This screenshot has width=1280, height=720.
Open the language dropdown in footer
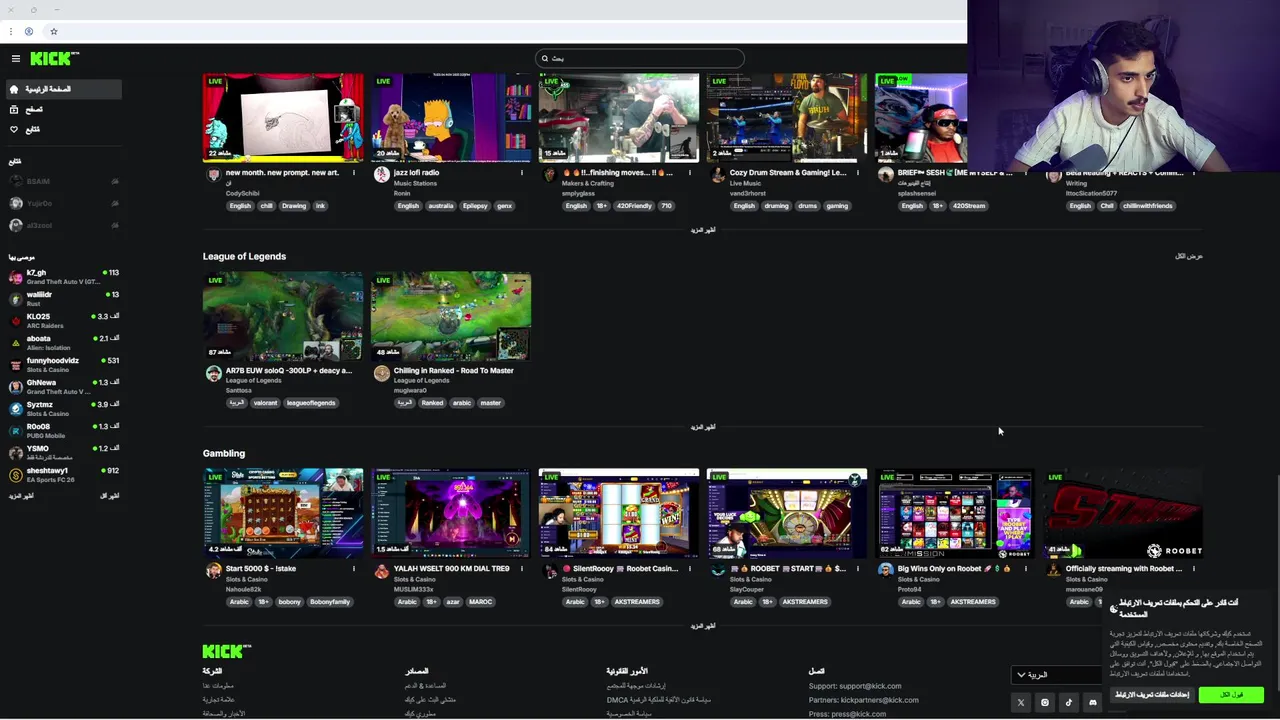[1057, 675]
